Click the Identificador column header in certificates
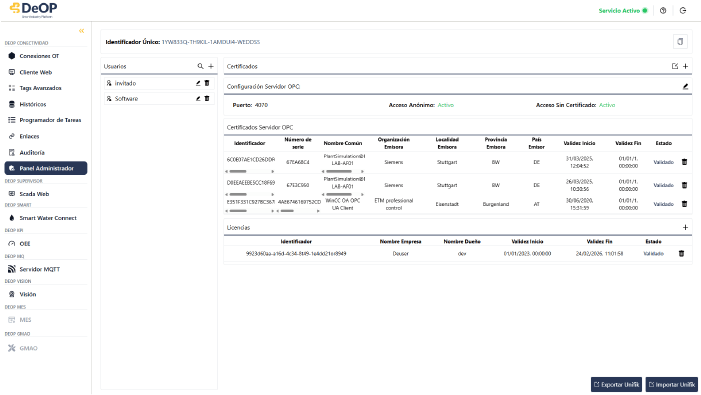This screenshot has width=701, height=395. pos(249,143)
